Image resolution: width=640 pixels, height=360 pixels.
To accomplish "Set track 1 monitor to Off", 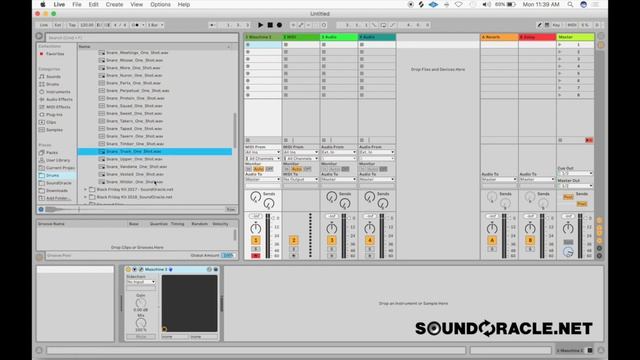I will pos(269,169).
